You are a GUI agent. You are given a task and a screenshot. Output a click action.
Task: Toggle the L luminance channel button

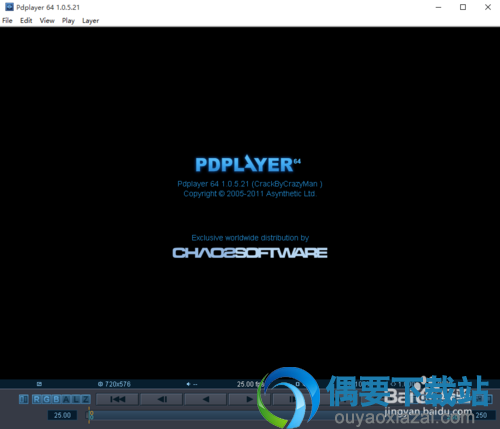click(x=76, y=399)
